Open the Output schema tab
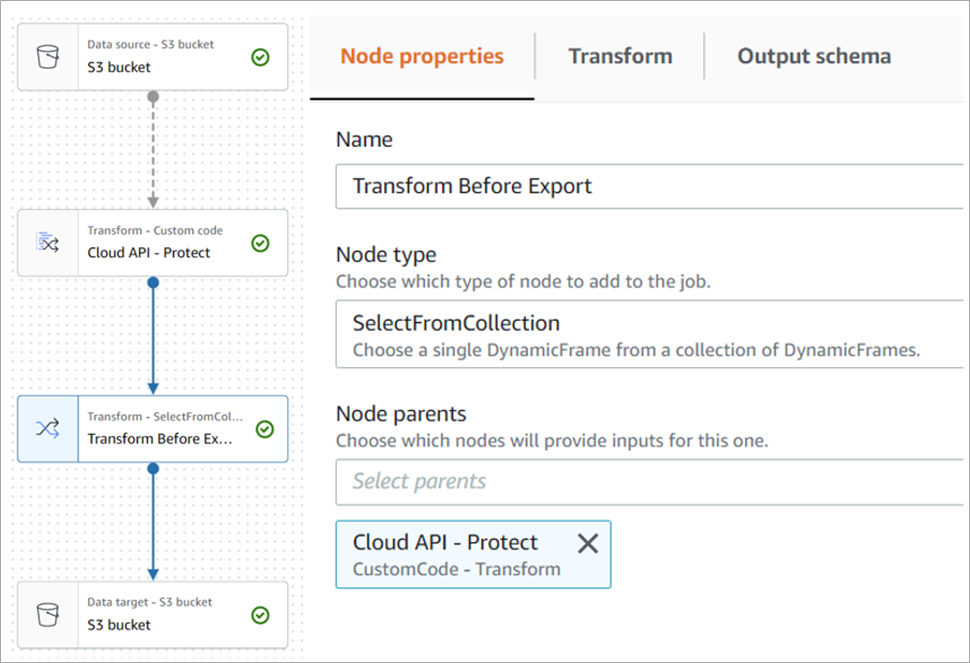 click(x=814, y=57)
